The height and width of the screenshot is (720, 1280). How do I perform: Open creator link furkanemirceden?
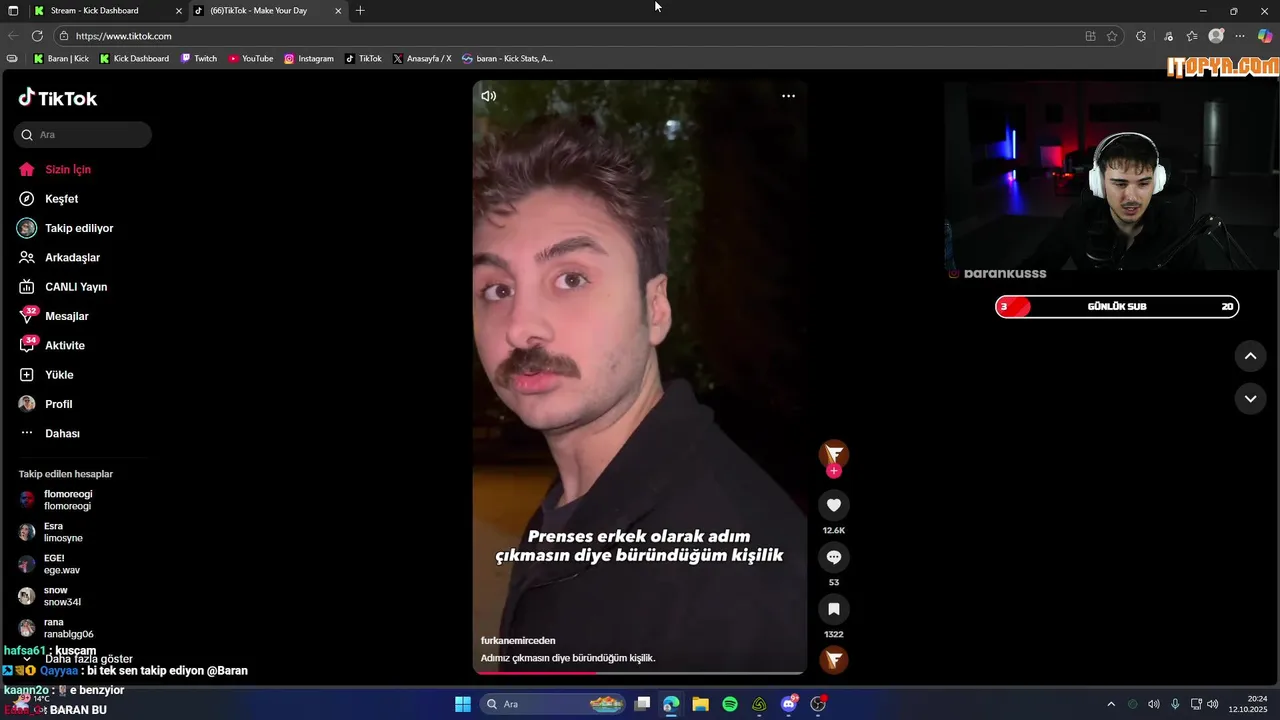point(518,640)
